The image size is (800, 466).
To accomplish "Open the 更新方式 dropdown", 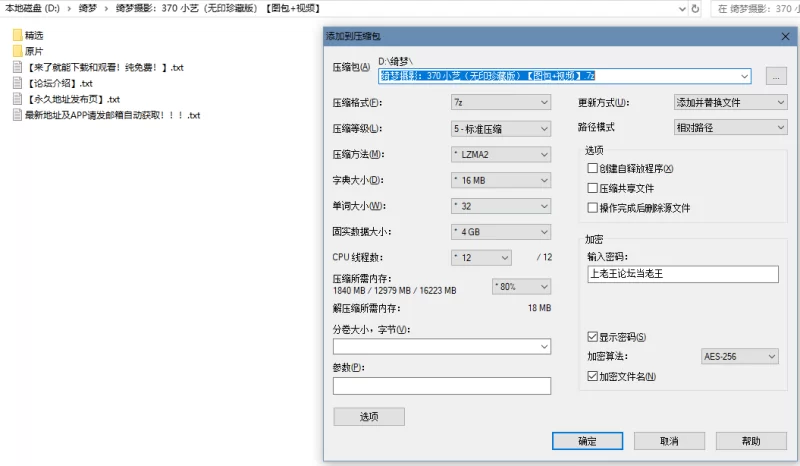I will (x=730, y=103).
